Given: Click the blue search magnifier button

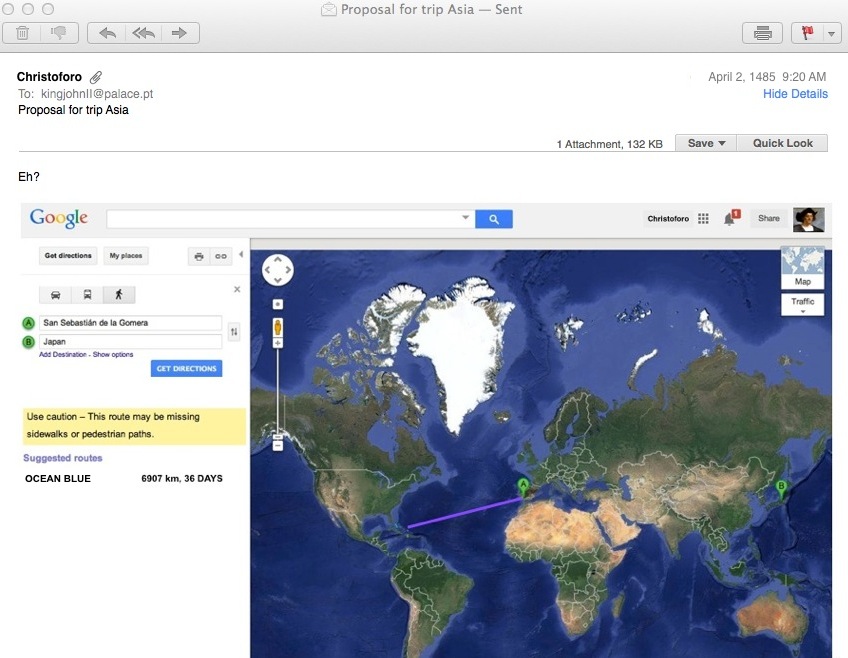Looking at the screenshot, I should point(494,219).
